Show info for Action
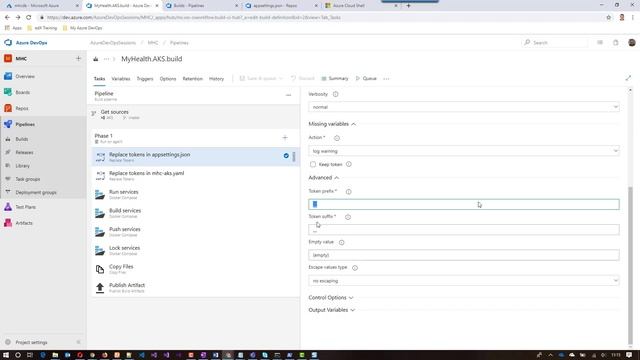This screenshot has width=640, height=360. pos(337,138)
